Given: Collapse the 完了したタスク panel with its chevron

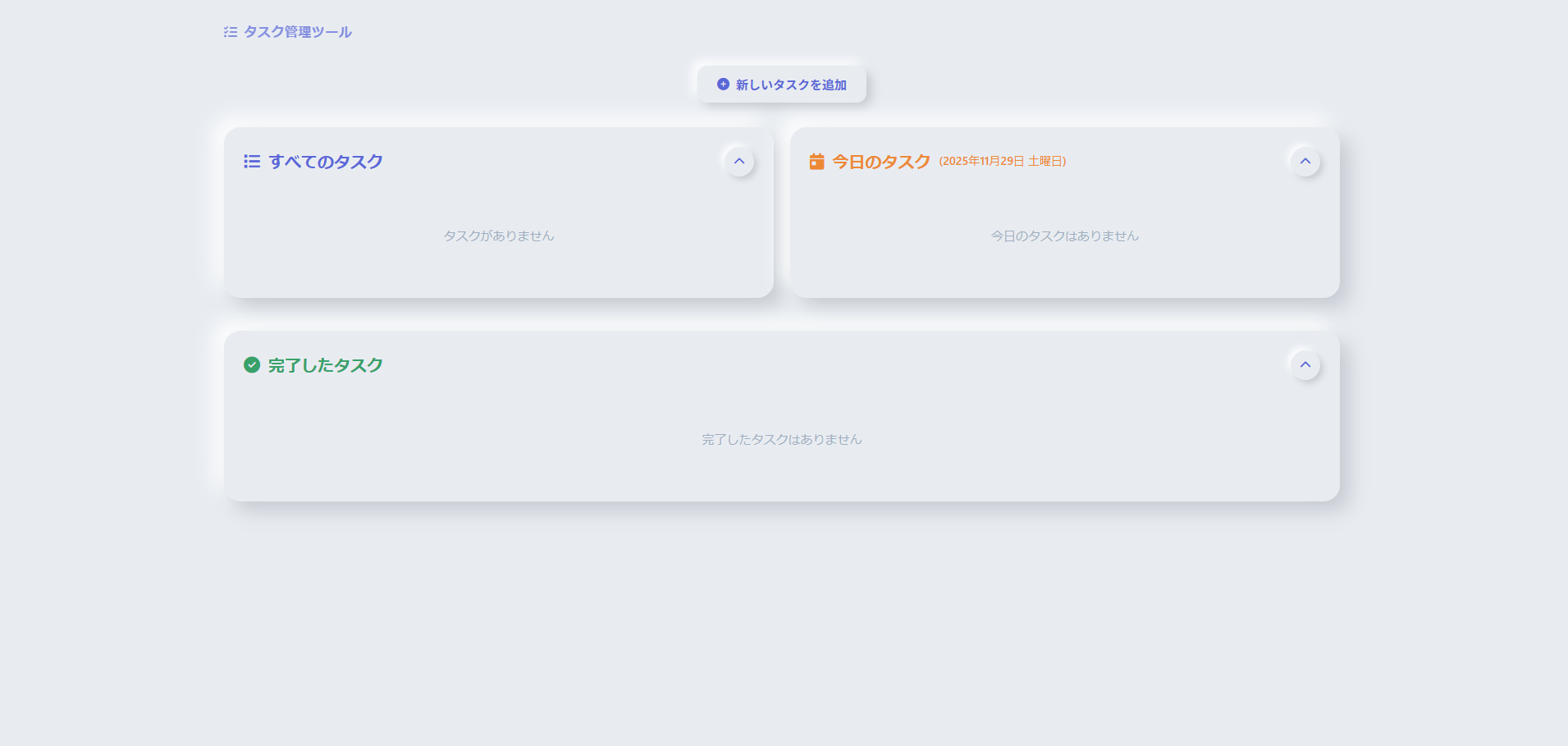Looking at the screenshot, I should coord(1305,364).
